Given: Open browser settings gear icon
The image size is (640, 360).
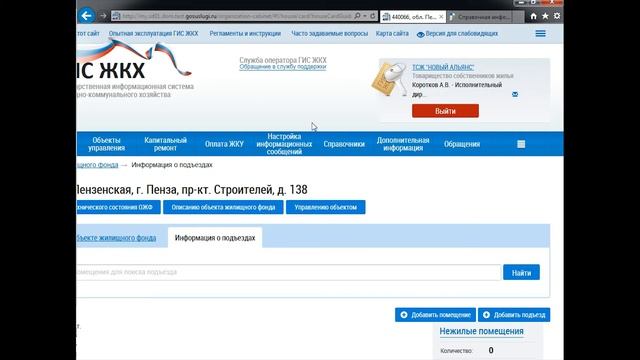Looking at the screenshot, I should [557, 16].
